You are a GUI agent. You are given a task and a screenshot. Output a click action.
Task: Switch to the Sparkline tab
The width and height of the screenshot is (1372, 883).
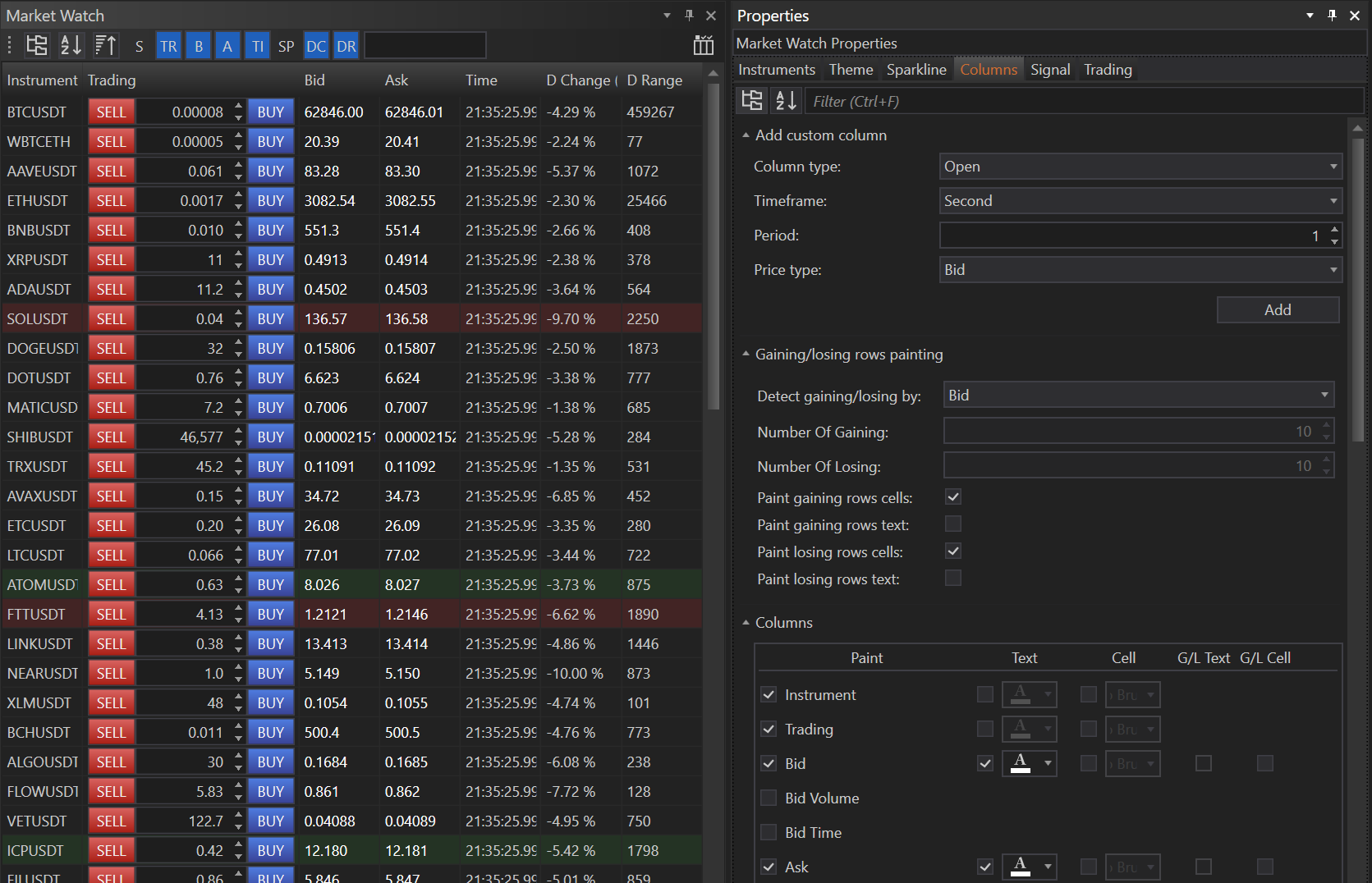coord(916,70)
